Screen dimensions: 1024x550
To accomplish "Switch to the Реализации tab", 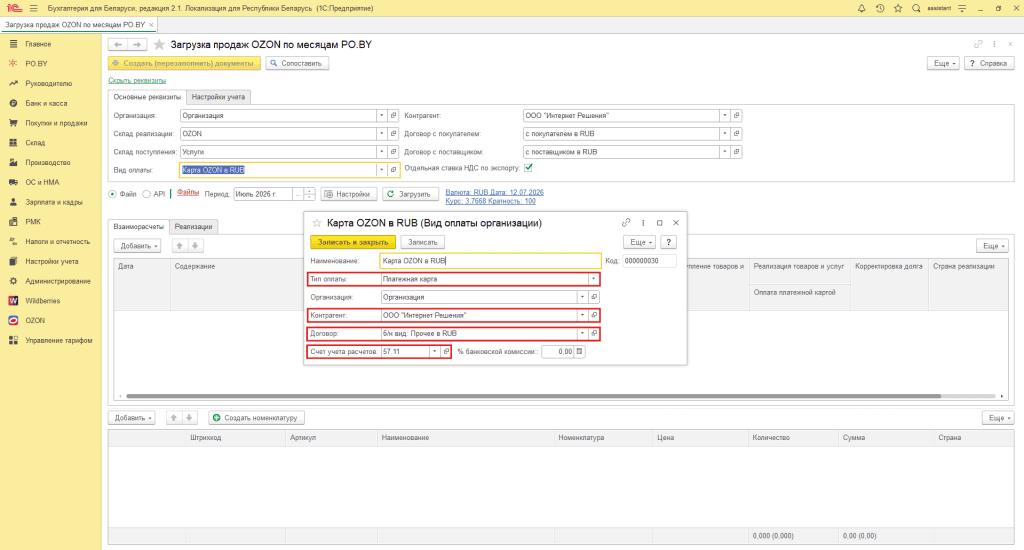I will point(193,227).
